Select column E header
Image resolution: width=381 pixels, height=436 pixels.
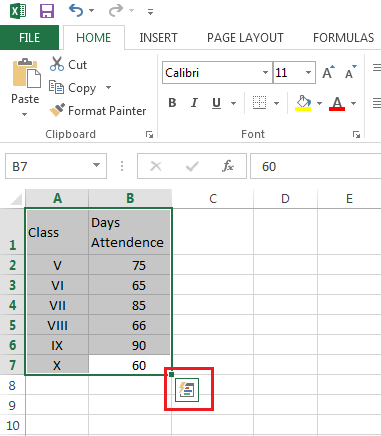click(x=349, y=199)
